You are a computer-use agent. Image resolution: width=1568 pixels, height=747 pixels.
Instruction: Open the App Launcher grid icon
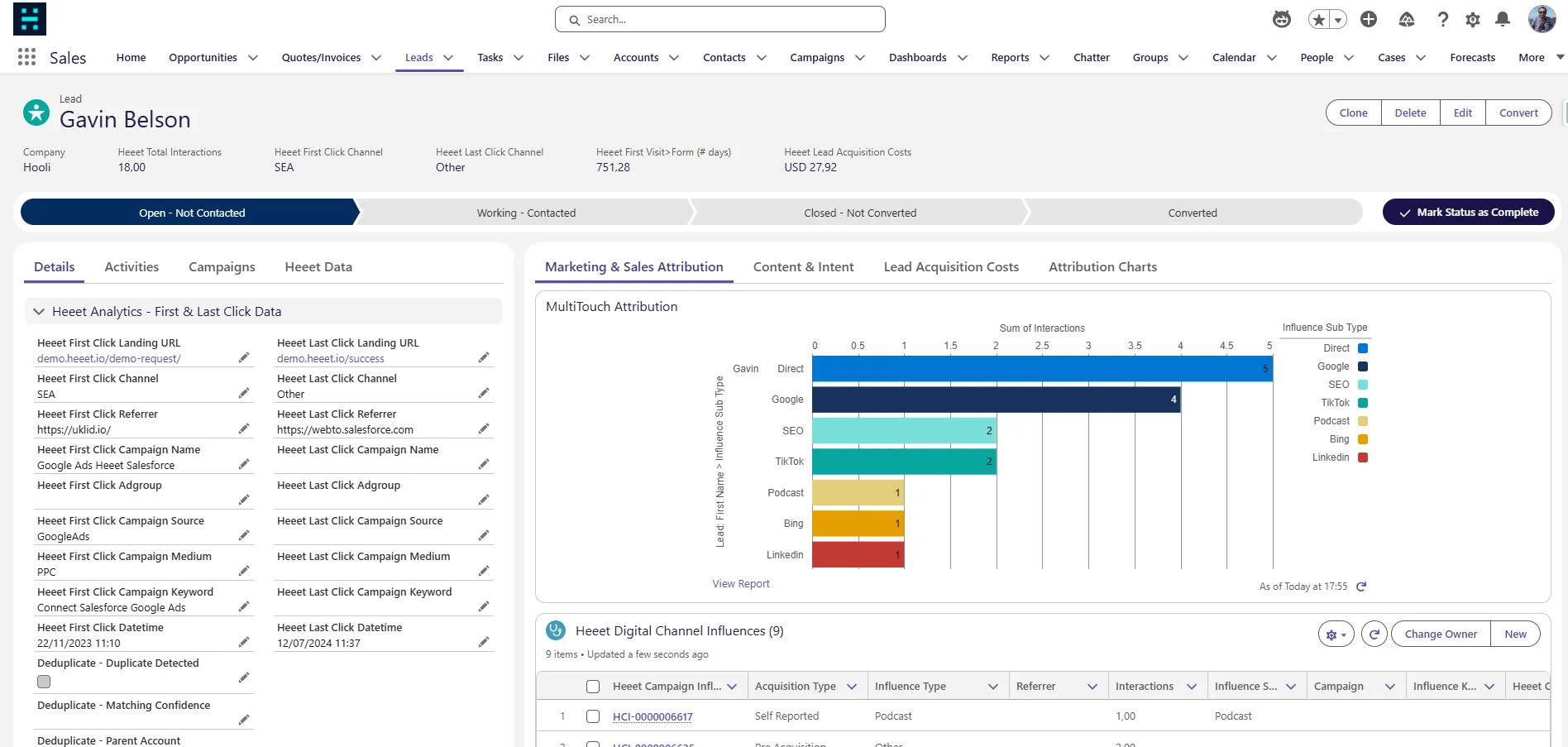point(26,57)
